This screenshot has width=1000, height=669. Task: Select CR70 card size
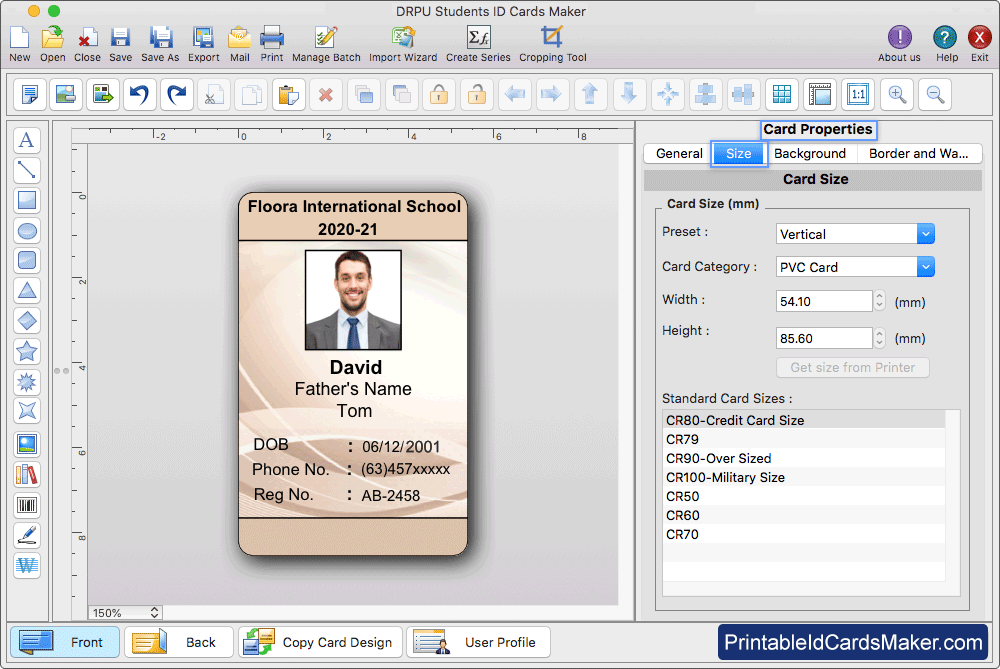(804, 534)
